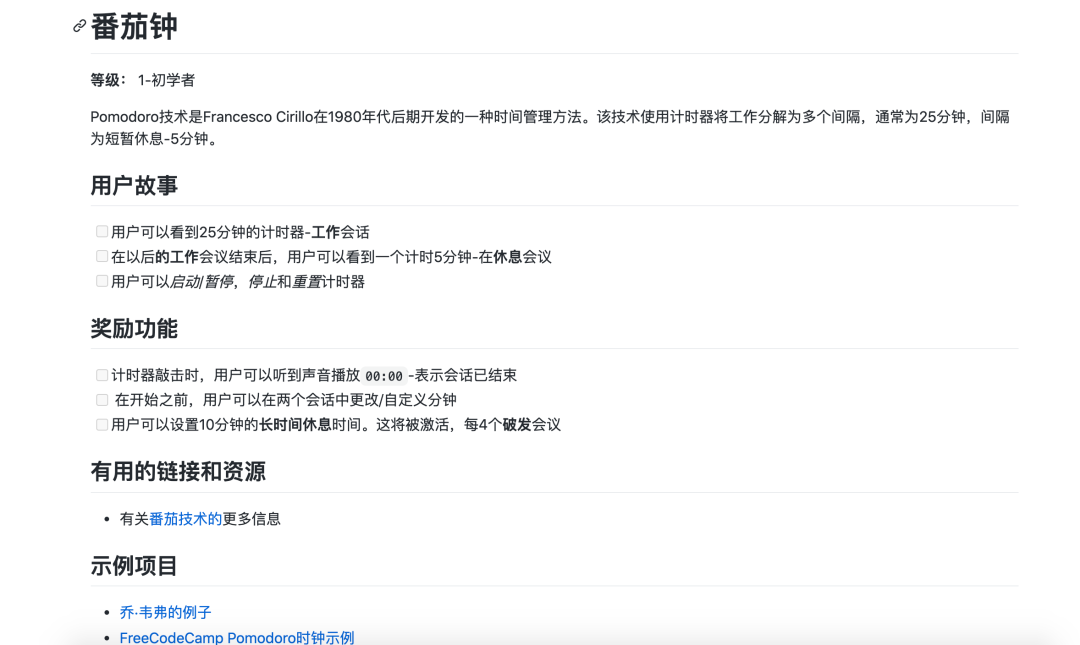Click the bold text 长时间休息

[295, 424]
